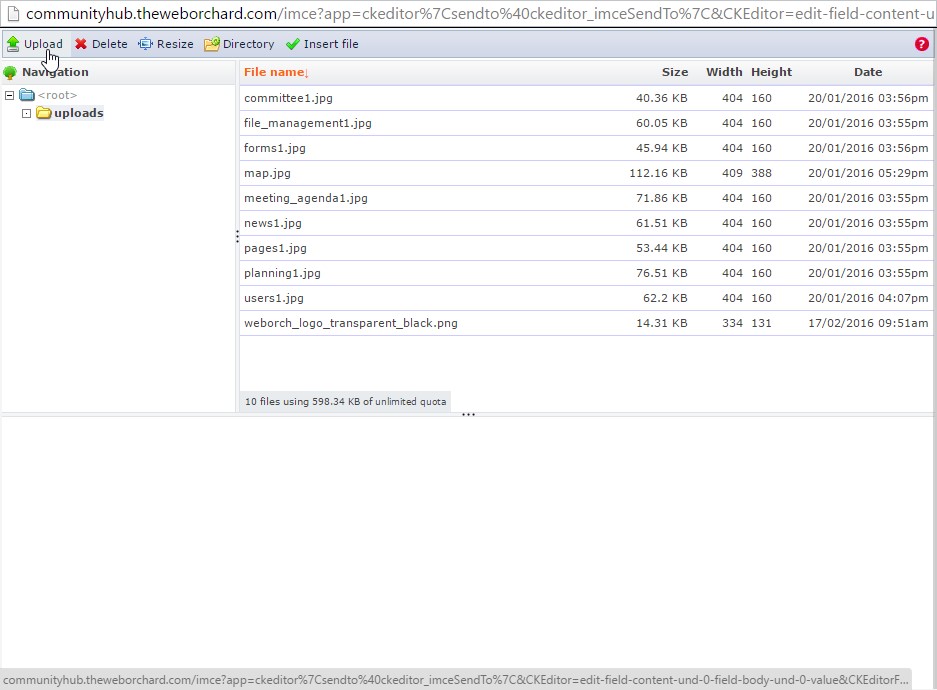Viewport: 937px width, 690px height.
Task: Click the browser address bar URL
Action: [480, 13]
